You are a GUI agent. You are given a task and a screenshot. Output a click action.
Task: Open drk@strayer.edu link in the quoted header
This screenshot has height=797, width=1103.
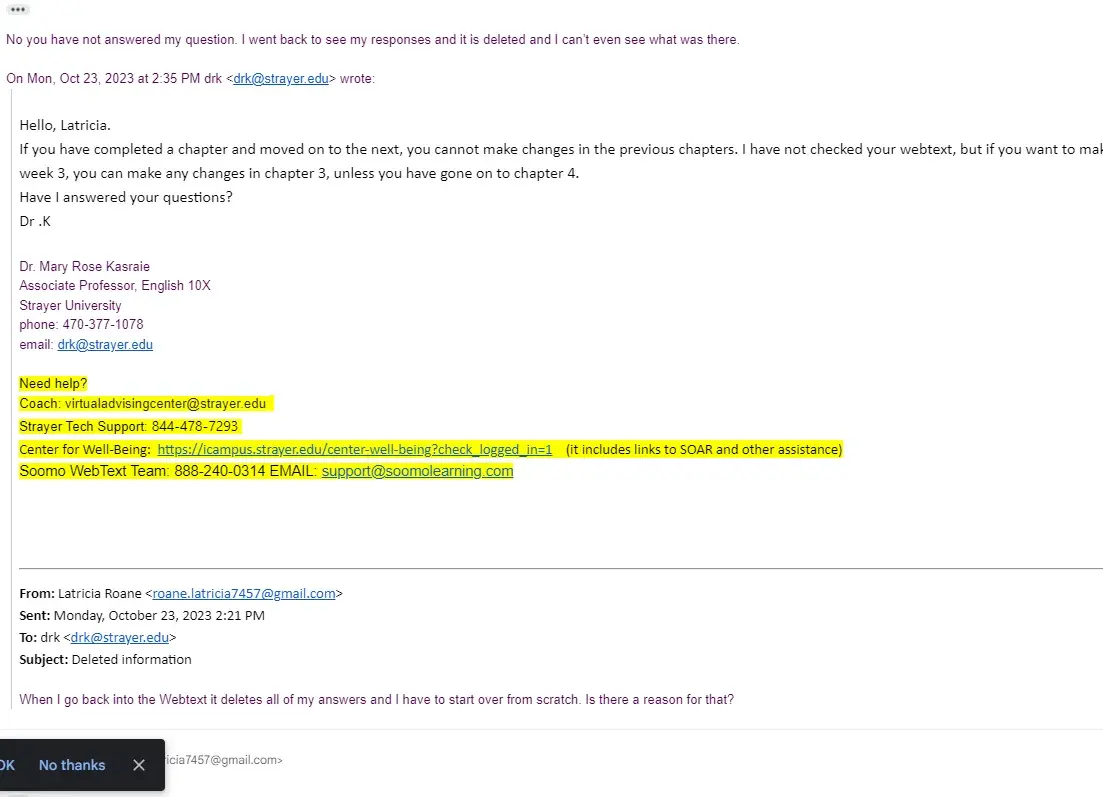[281, 79]
